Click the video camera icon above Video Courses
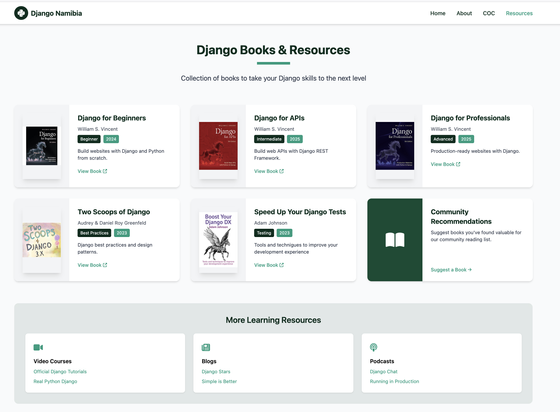 (38, 347)
